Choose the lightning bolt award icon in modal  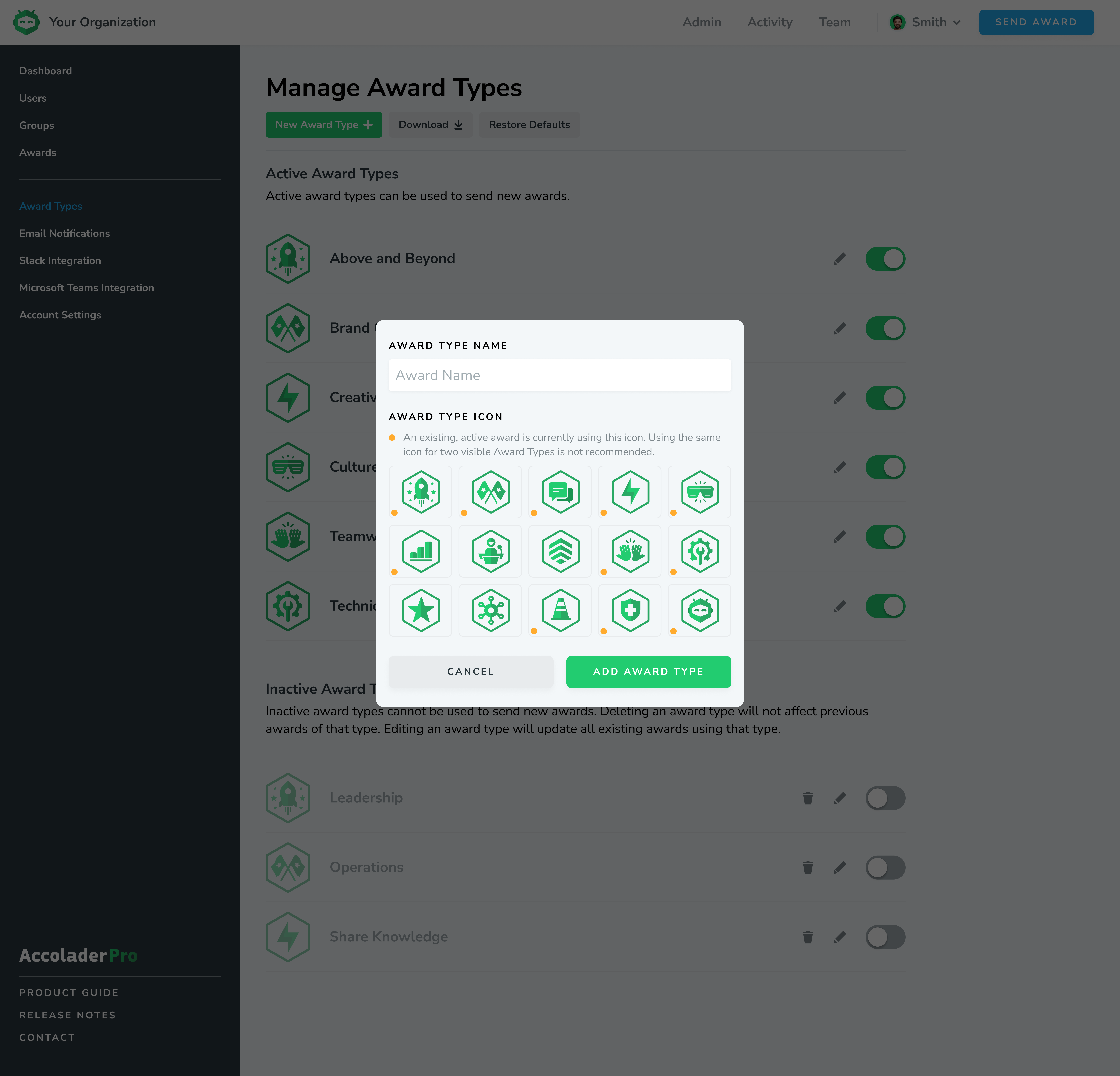(x=630, y=492)
